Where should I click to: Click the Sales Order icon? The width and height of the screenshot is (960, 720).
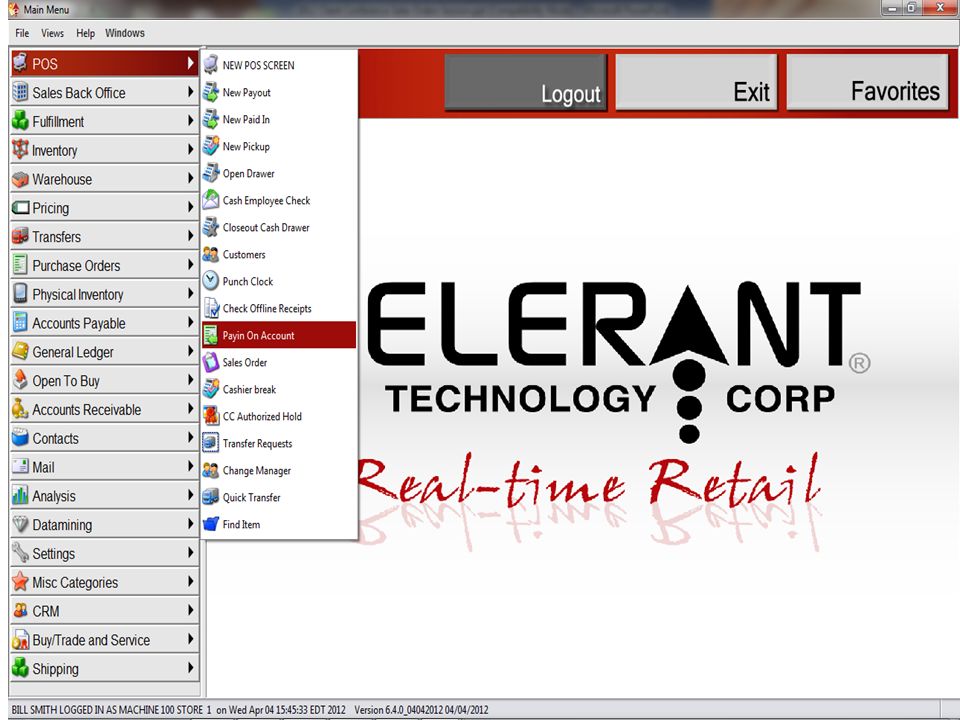211,362
